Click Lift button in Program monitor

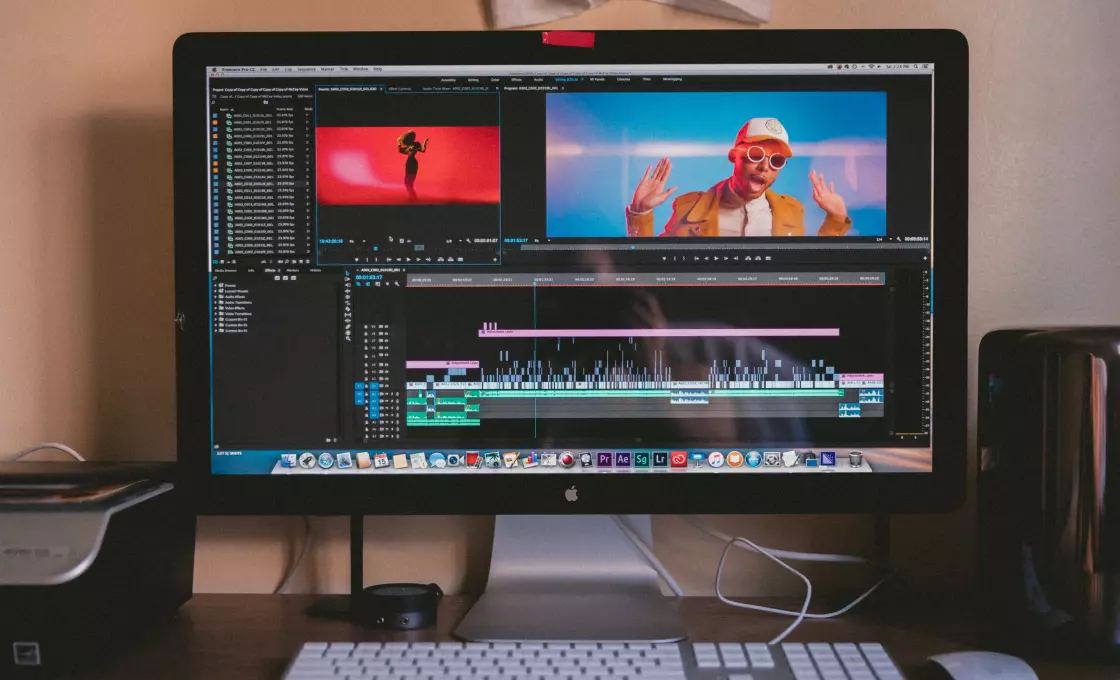(748, 258)
